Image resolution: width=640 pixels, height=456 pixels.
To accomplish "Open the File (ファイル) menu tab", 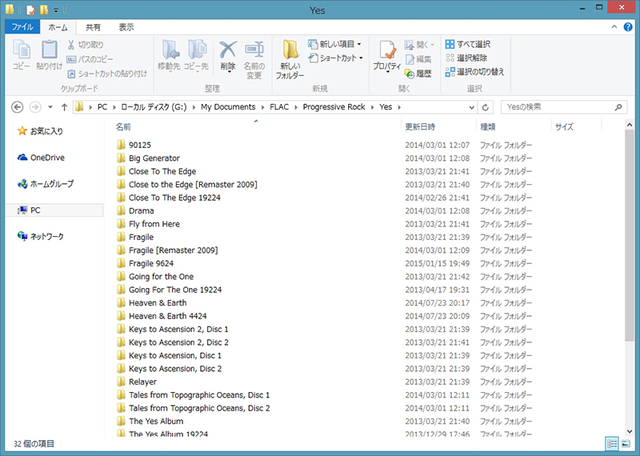I will (23, 28).
